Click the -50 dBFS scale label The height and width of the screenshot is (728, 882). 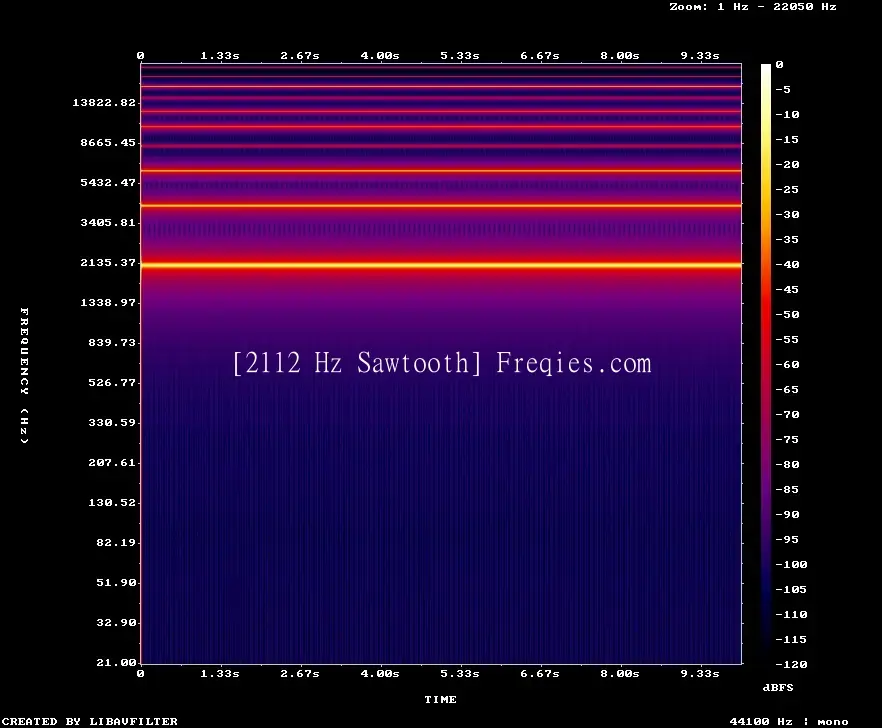pyautogui.click(x=787, y=314)
